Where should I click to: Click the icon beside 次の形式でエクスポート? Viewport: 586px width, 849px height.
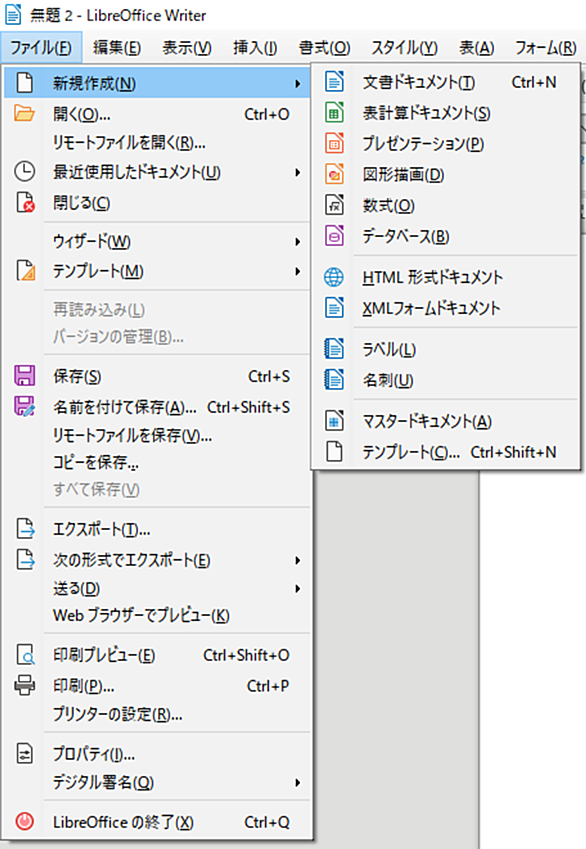tap(25, 560)
